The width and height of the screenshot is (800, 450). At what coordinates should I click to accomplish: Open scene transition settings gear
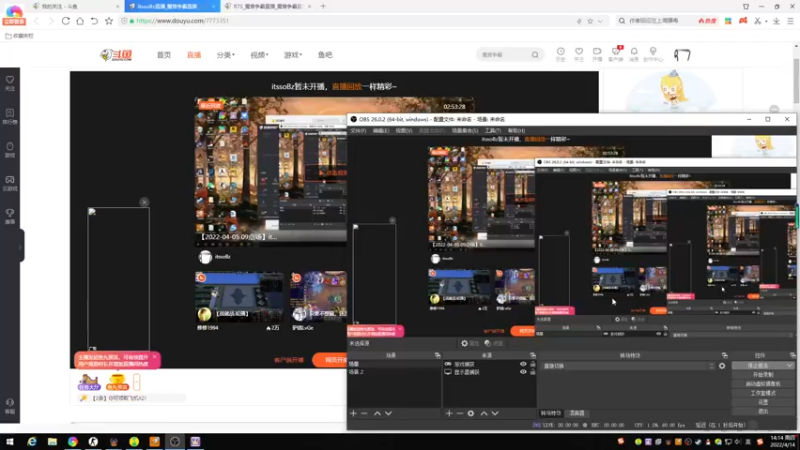[722, 366]
